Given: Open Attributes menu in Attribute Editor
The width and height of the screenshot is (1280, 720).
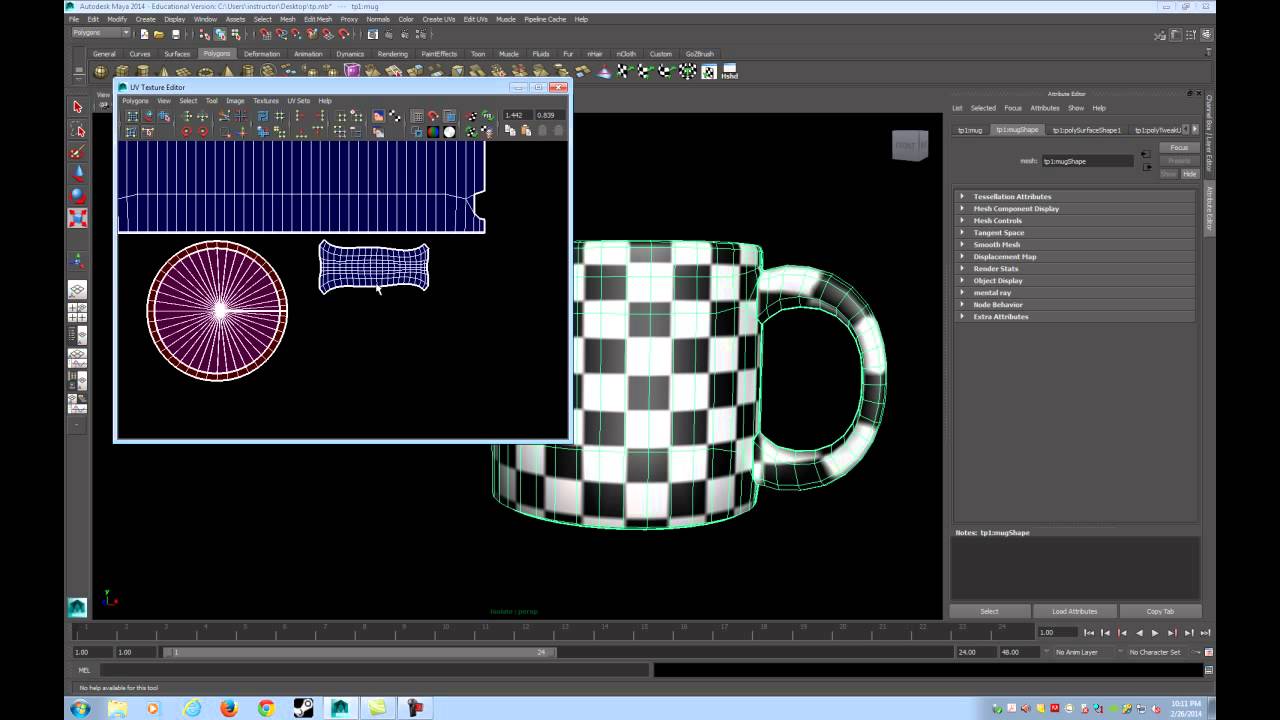Looking at the screenshot, I should [1045, 108].
